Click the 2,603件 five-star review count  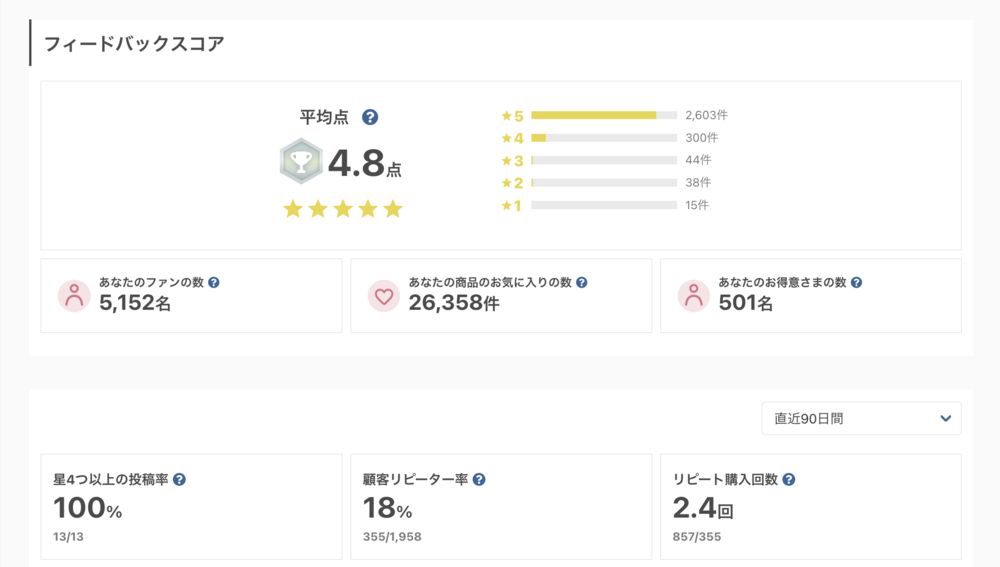pos(706,115)
